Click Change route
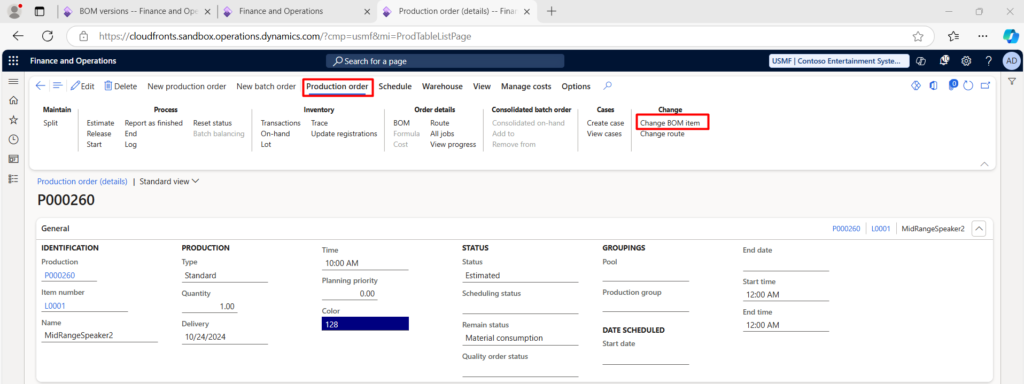The image size is (1024, 384). point(662,134)
